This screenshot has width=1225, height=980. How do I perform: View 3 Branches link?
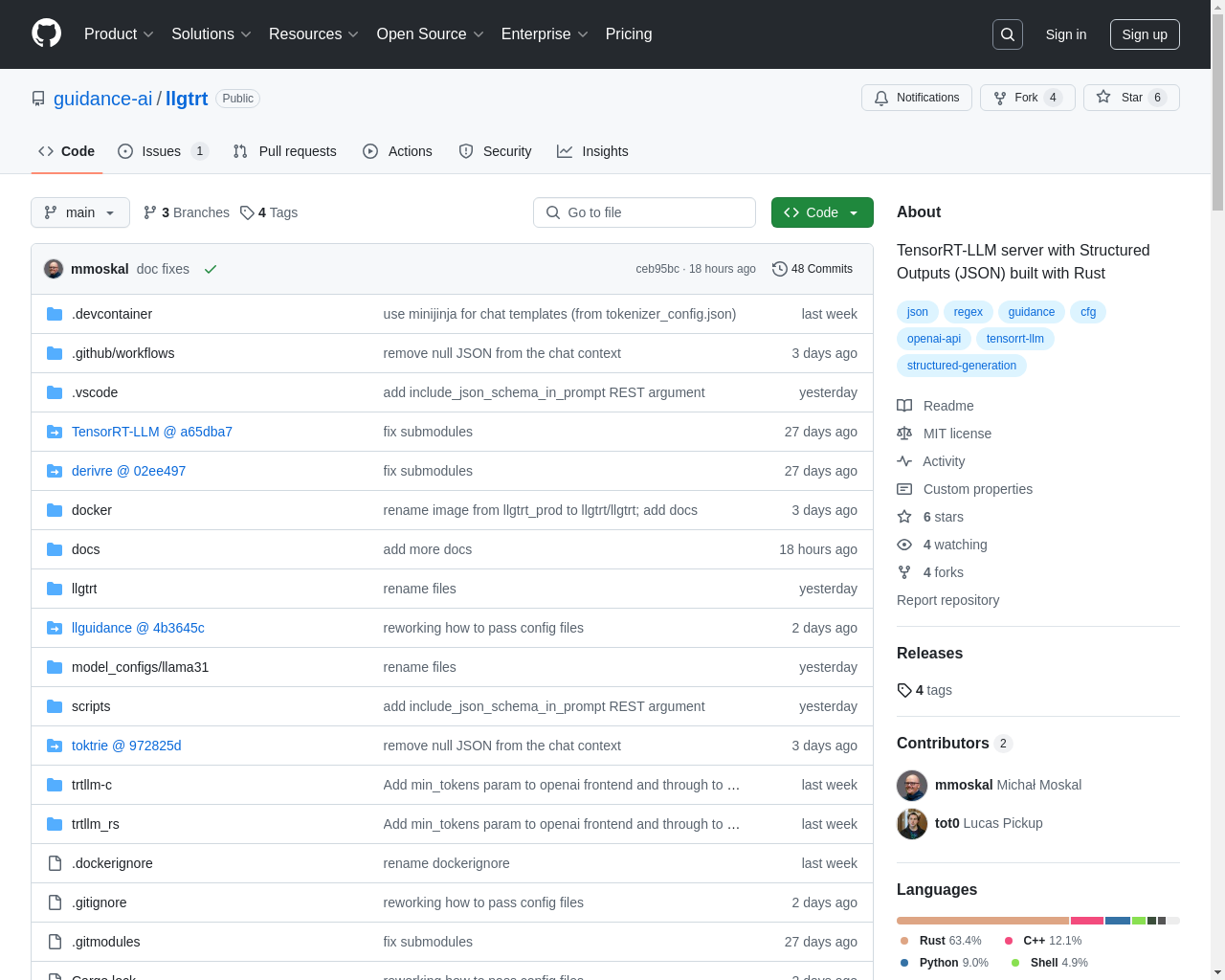click(187, 212)
